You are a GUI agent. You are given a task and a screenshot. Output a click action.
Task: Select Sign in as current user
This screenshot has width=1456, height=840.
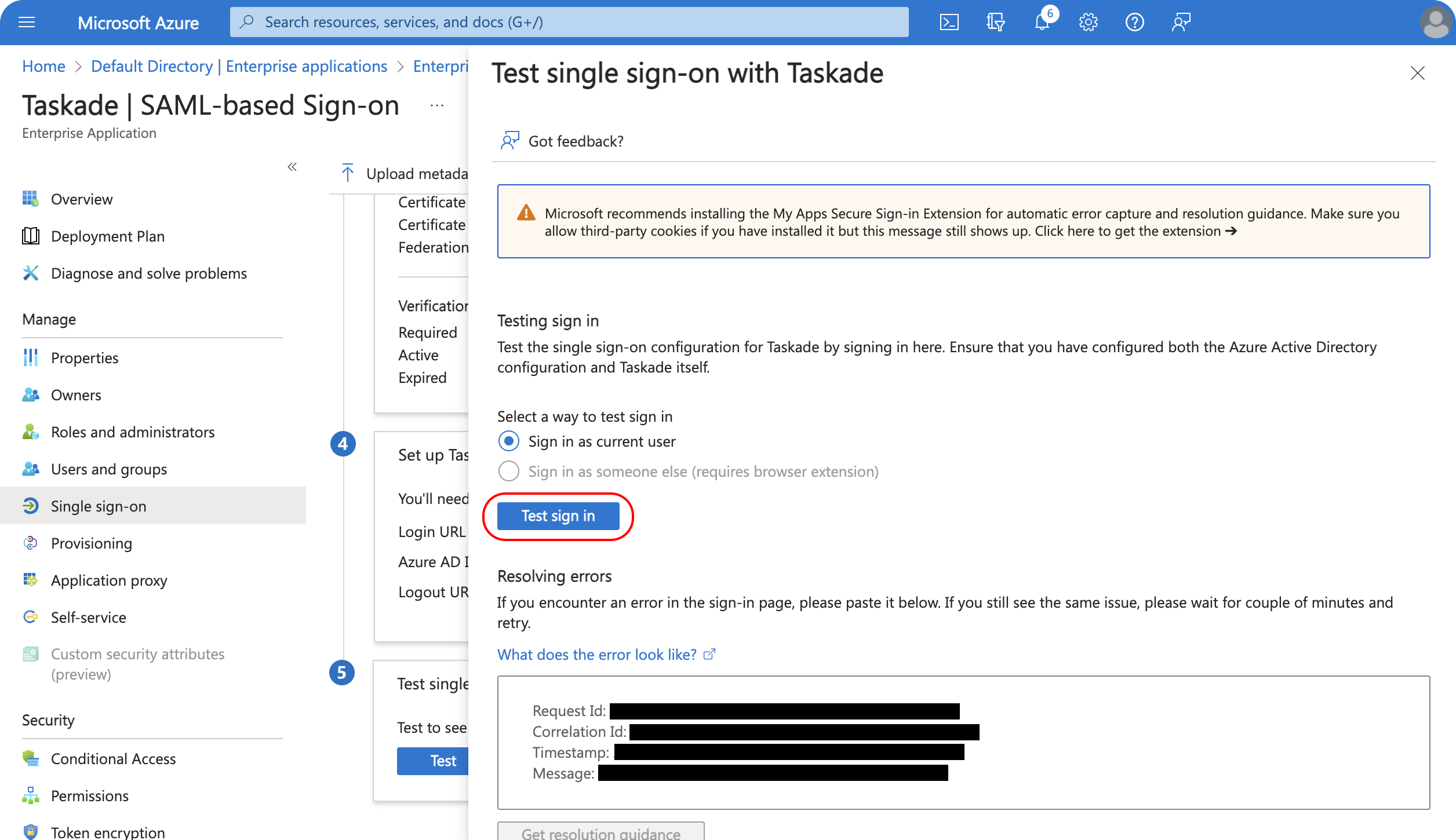(x=509, y=441)
